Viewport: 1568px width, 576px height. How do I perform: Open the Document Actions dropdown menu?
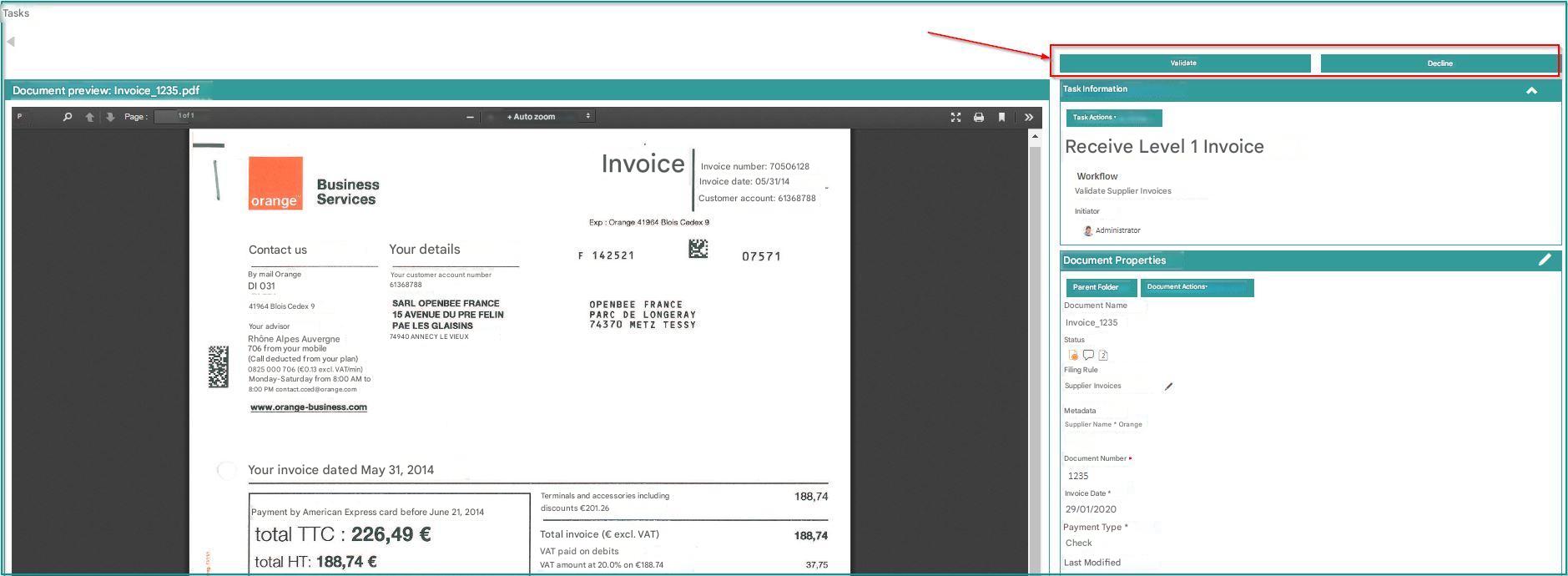point(1197,287)
